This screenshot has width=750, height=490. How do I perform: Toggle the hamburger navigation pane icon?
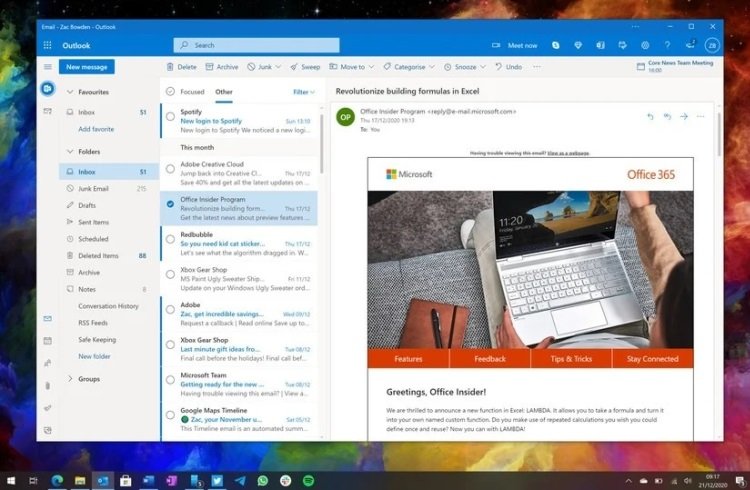48,67
